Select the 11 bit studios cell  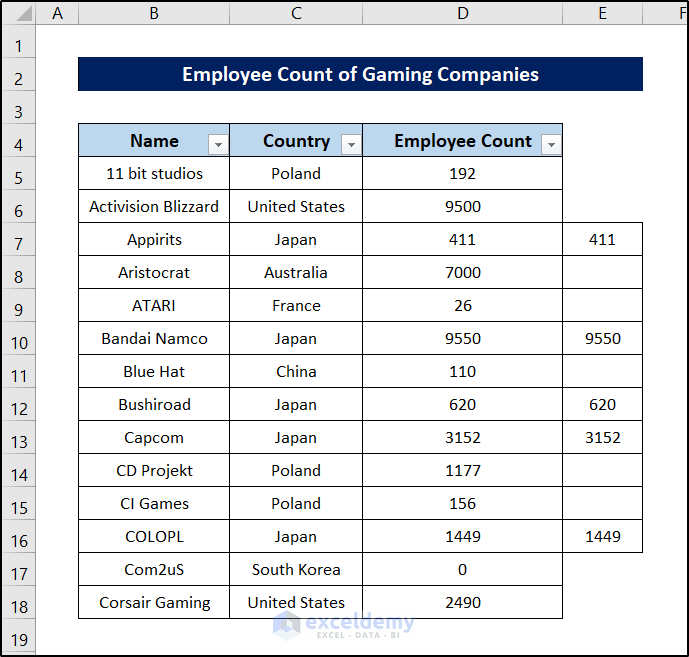click(154, 173)
